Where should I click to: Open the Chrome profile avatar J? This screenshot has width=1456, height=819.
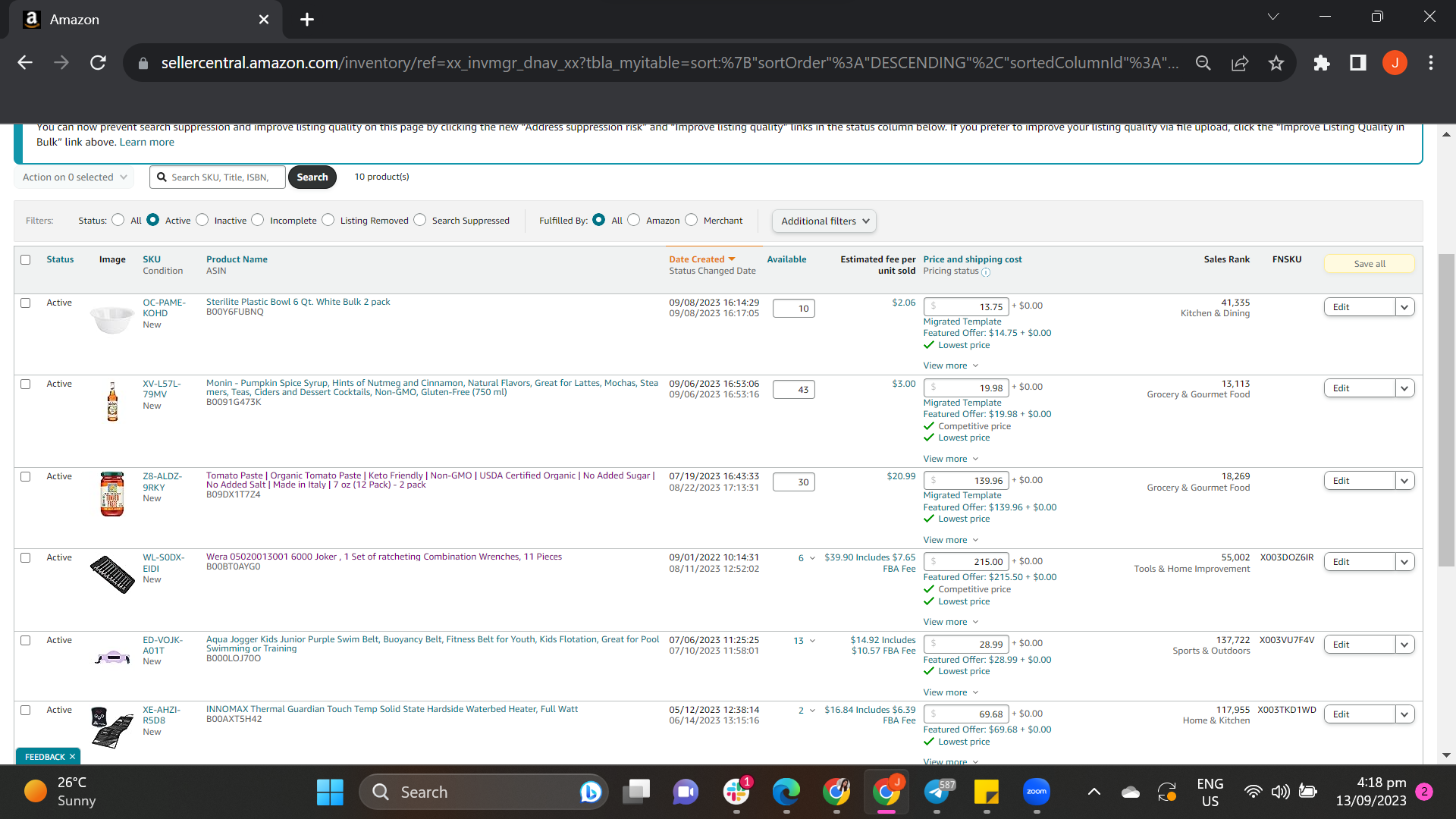1395,63
